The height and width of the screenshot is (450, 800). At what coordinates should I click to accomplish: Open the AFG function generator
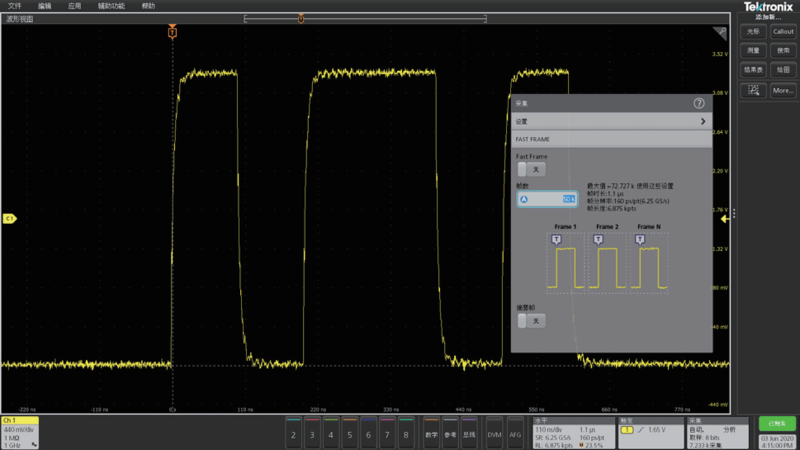pos(515,435)
